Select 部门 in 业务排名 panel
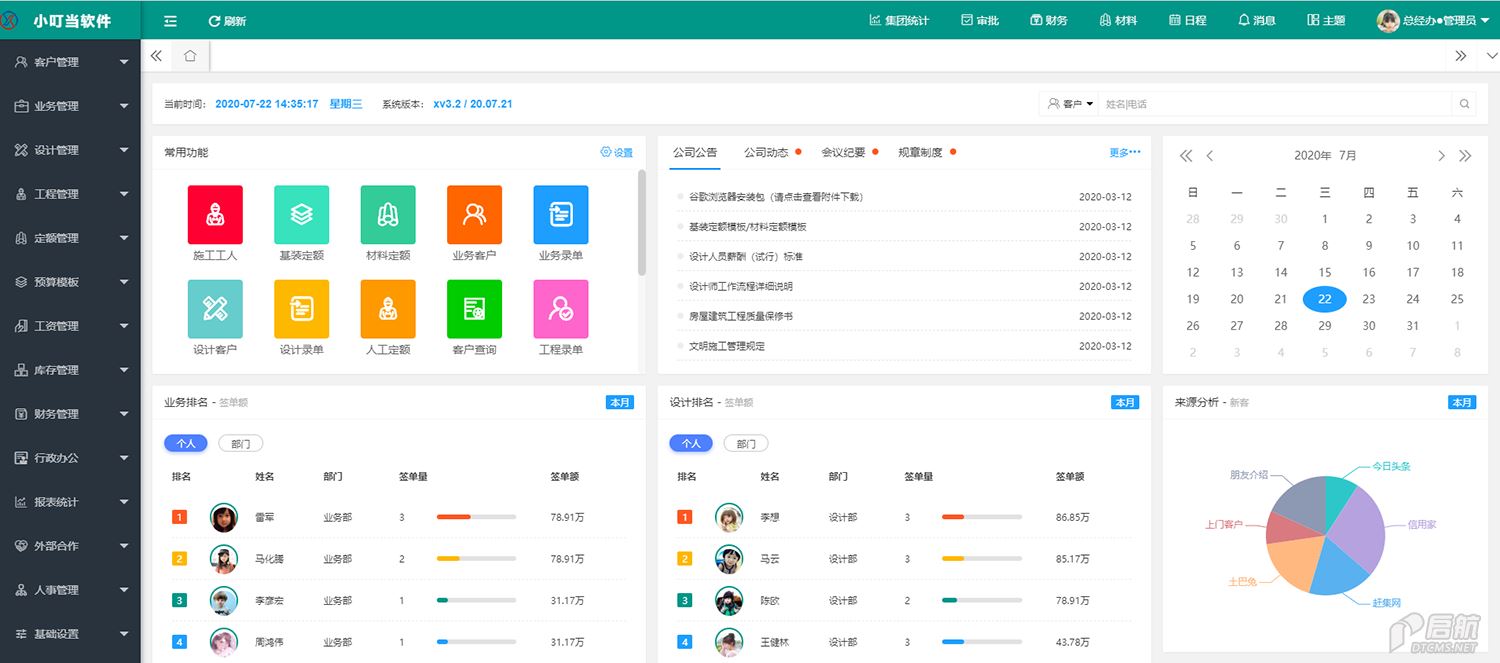1500x663 pixels. pyautogui.click(x=240, y=443)
